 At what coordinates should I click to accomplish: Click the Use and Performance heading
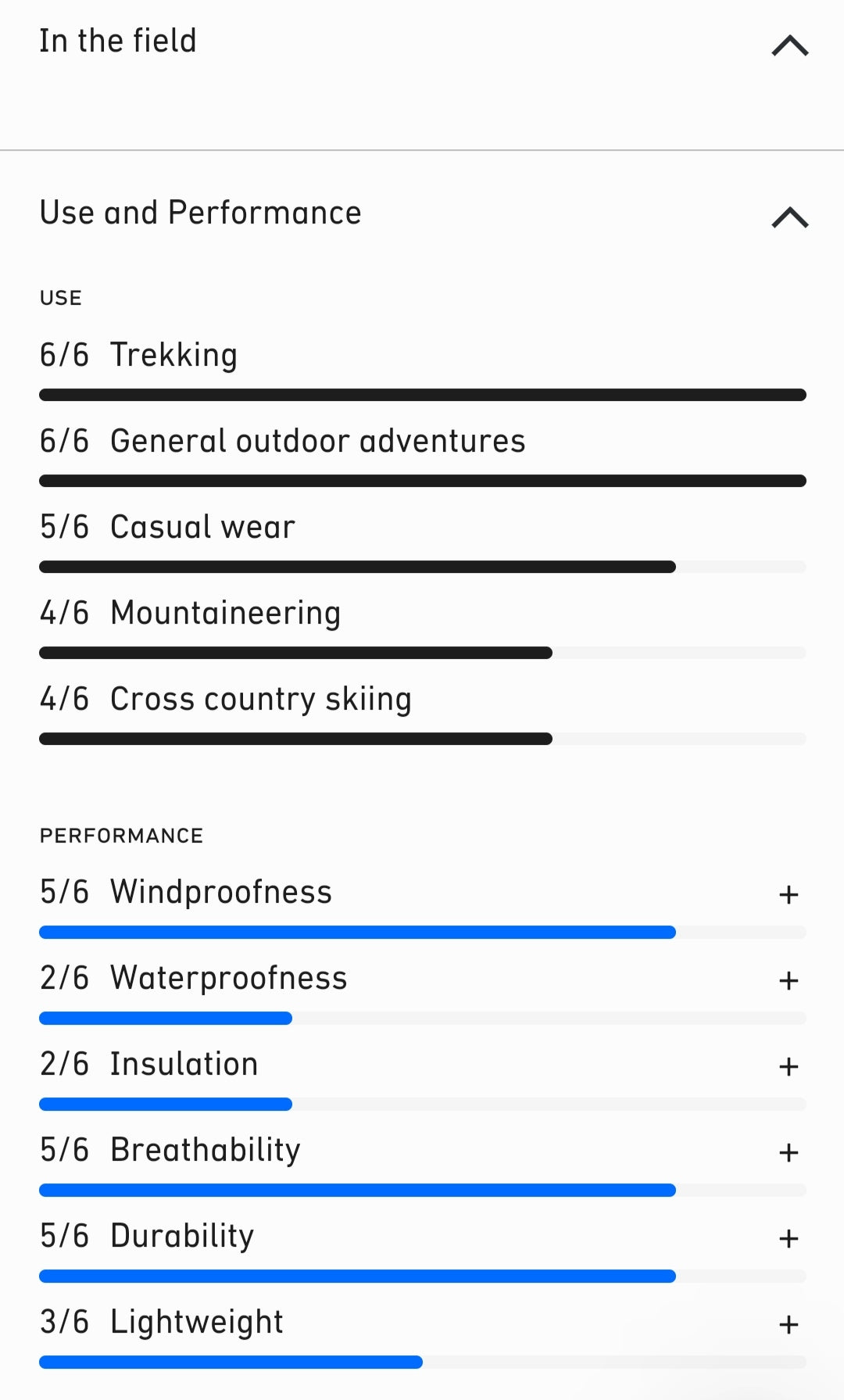pyautogui.click(x=201, y=213)
